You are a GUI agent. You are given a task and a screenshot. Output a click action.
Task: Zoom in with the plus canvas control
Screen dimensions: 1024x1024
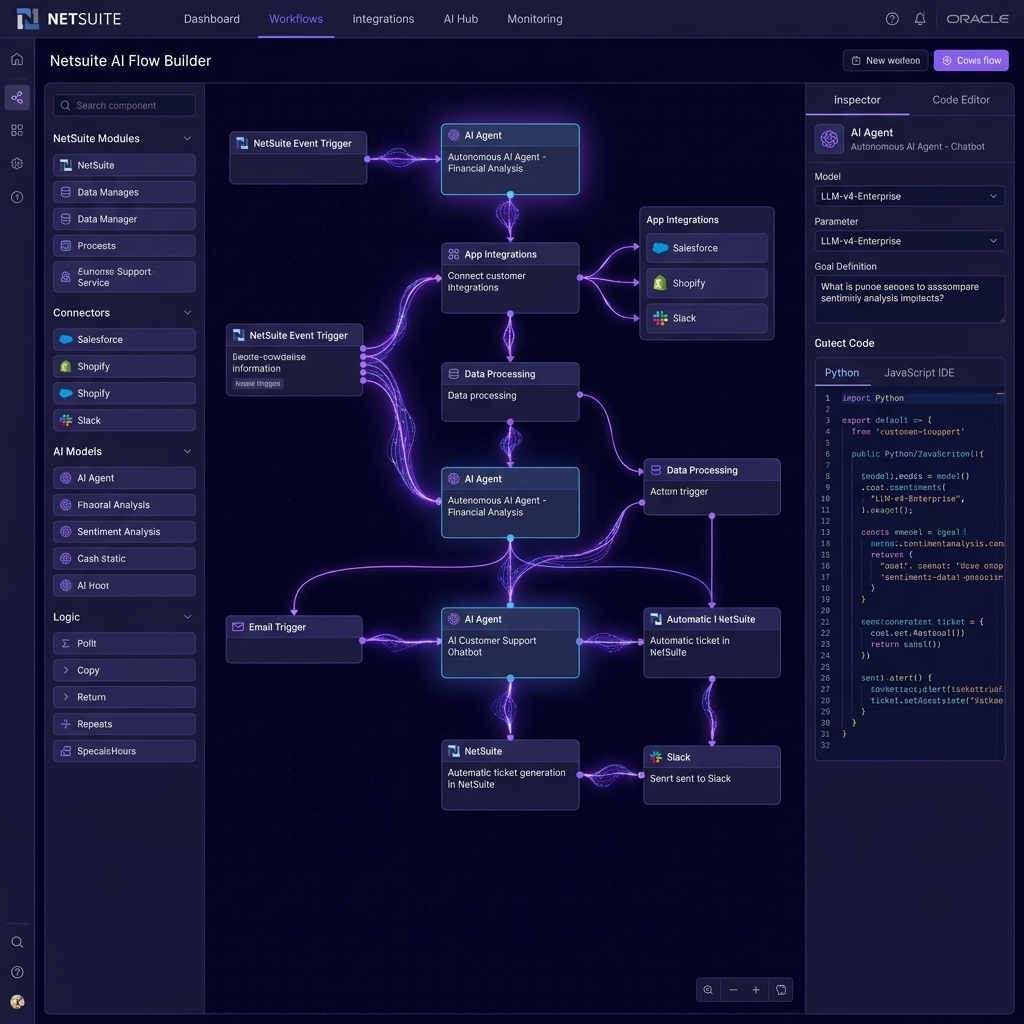click(756, 989)
